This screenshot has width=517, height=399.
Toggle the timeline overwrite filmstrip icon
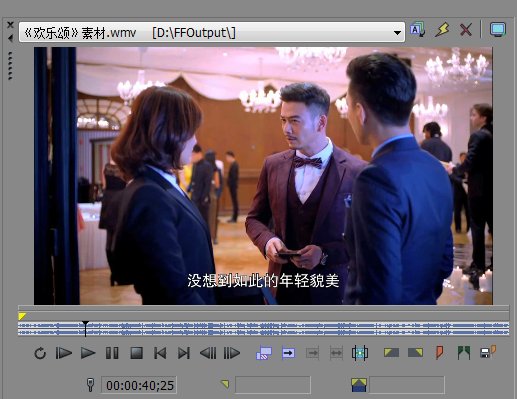(x=360, y=353)
